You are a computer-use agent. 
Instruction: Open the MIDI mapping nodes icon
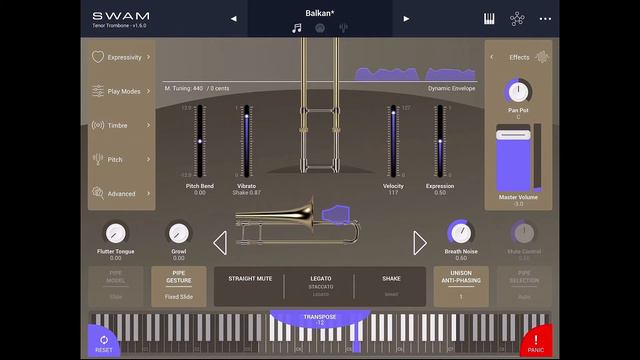click(517, 19)
